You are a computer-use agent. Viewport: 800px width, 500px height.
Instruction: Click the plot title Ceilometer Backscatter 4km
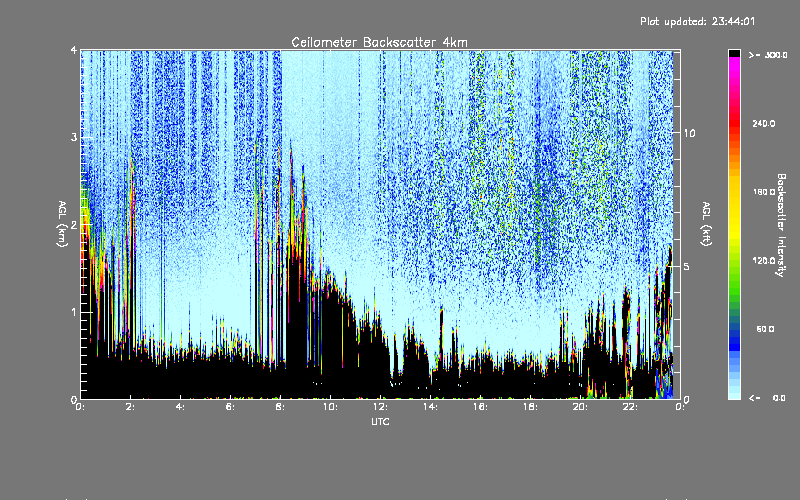tap(379, 42)
